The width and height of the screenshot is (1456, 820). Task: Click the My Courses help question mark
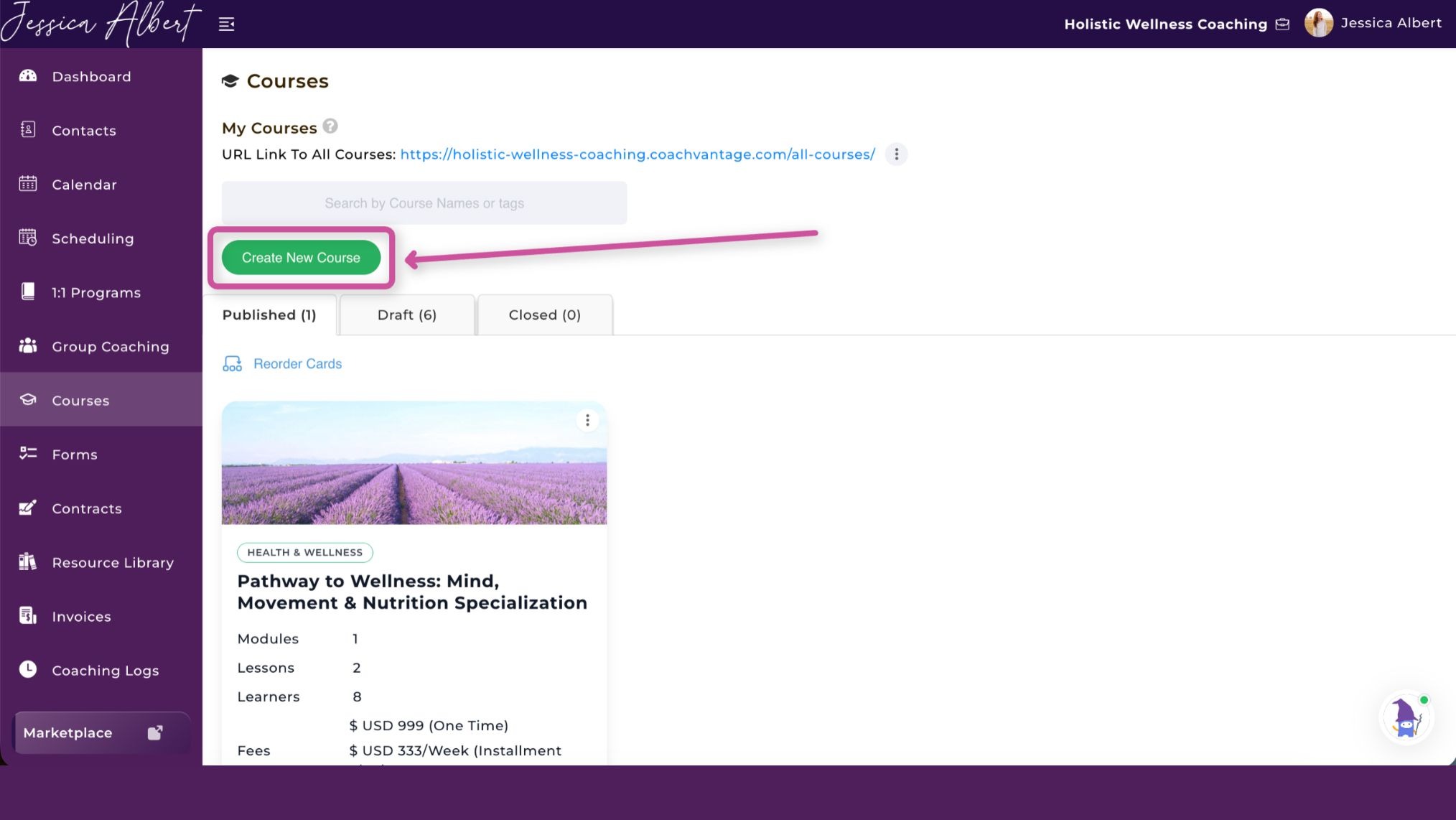pyautogui.click(x=330, y=126)
